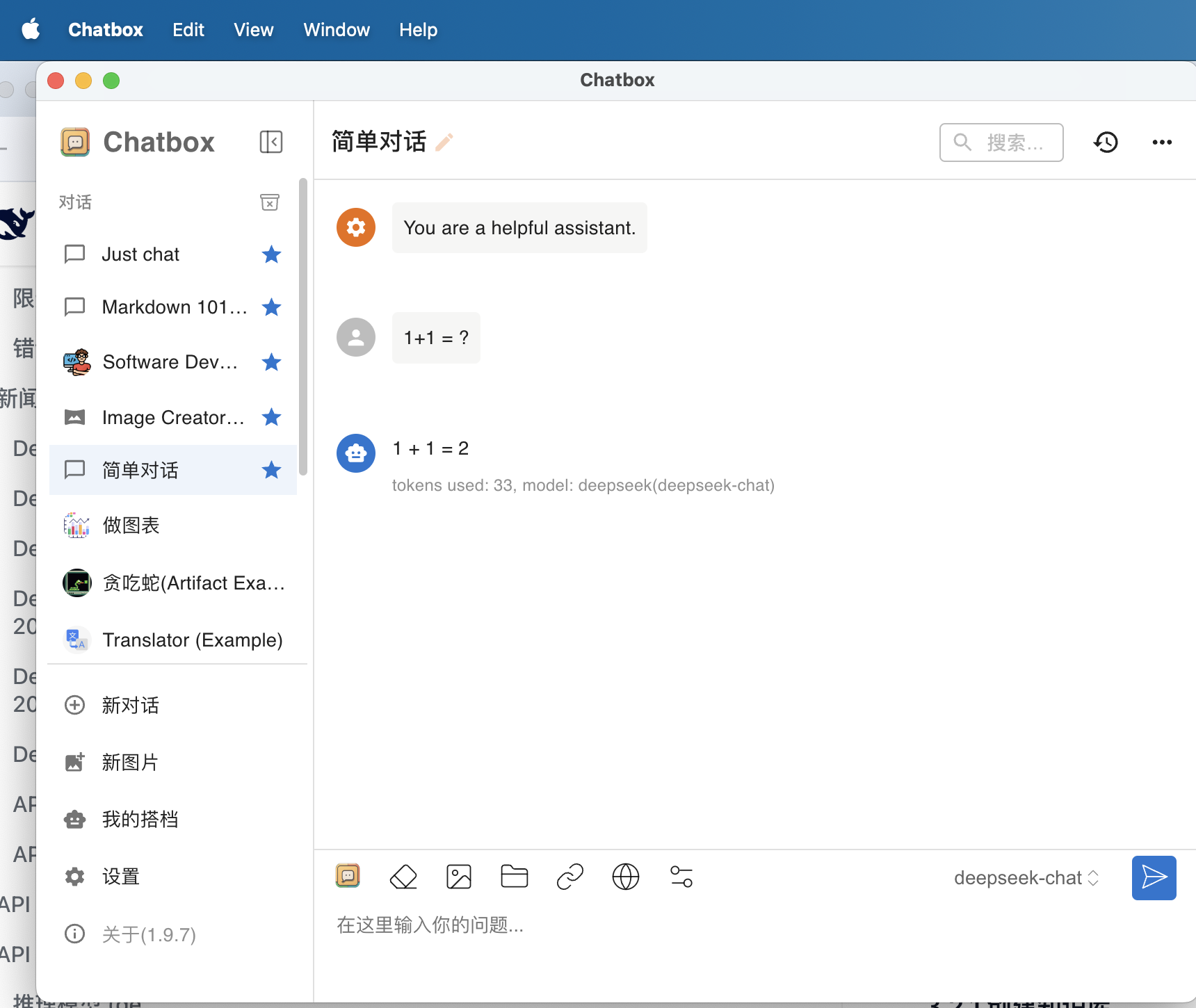1196x1008 pixels.
Task: Open the Chatbox menu in the menu bar
Action: [106, 30]
